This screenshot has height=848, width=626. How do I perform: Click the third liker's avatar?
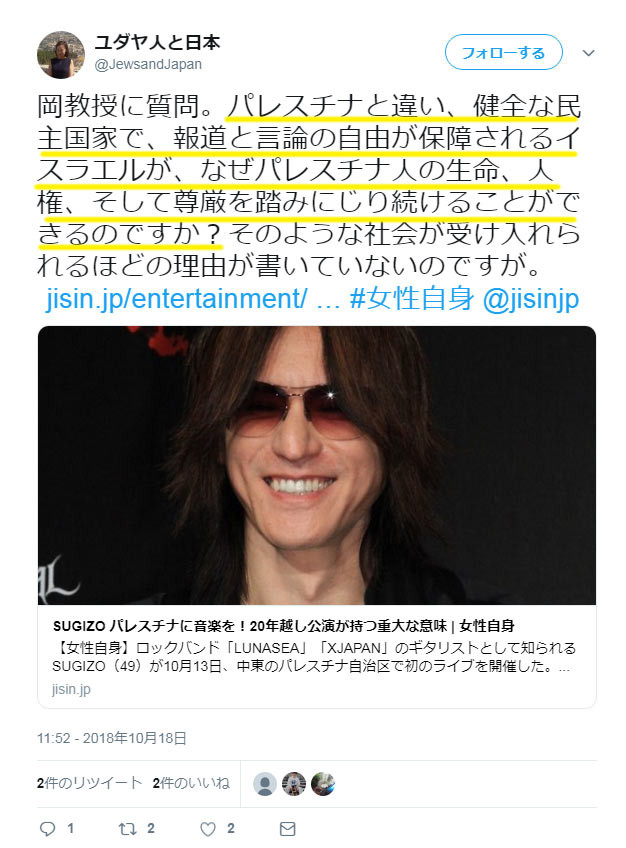[x=323, y=784]
